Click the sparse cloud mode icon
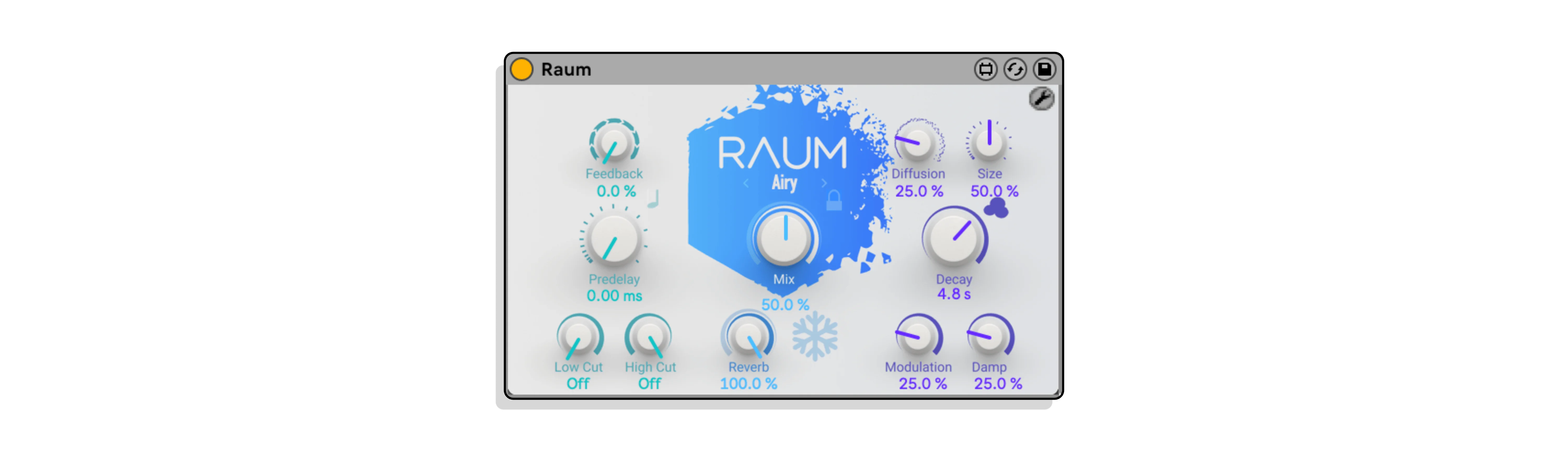Image resolution: width=1568 pixels, height=449 pixels. (996, 208)
